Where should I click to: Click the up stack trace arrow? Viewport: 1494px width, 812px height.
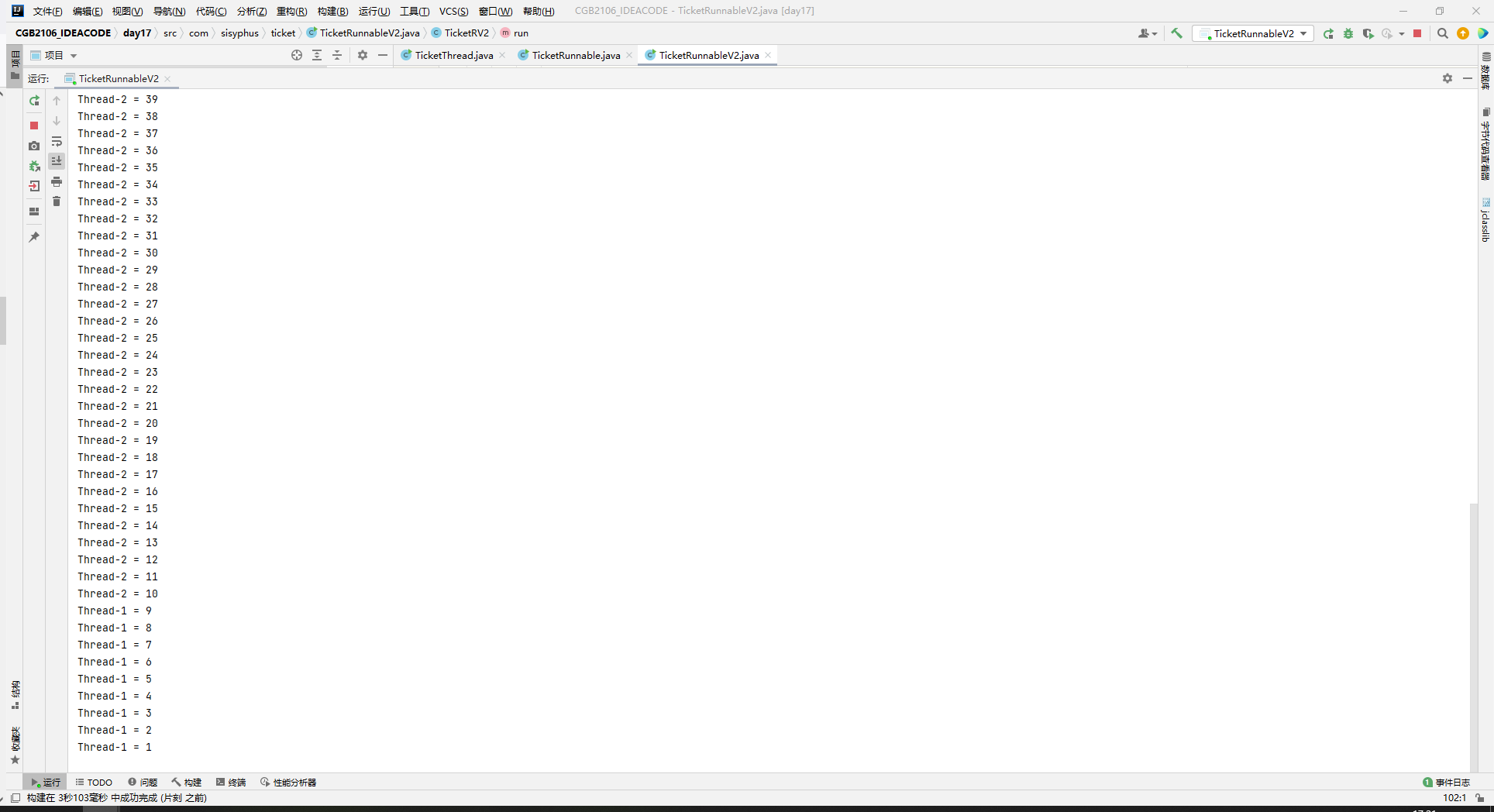click(57, 101)
